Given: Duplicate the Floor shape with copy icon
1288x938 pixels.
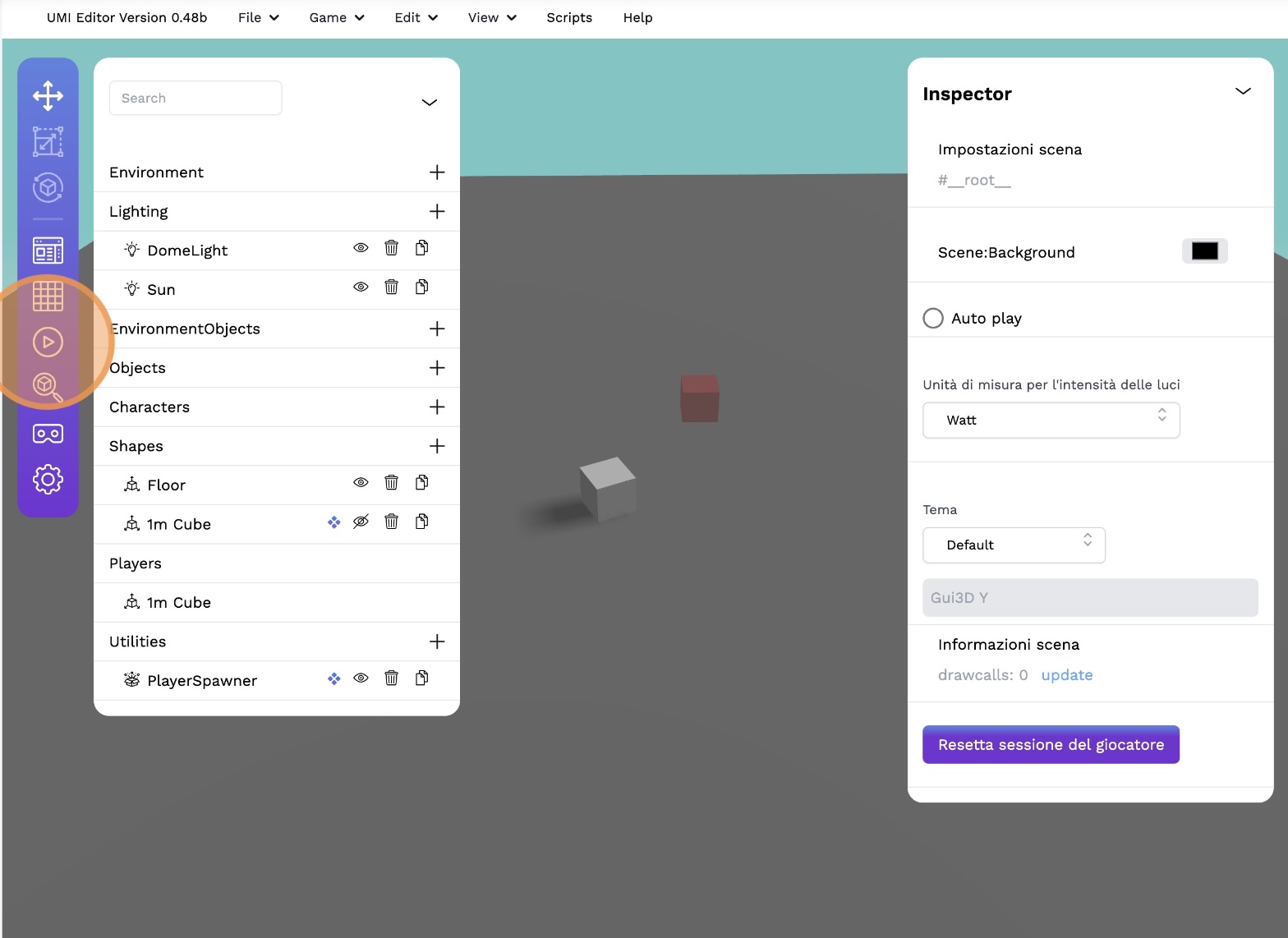Looking at the screenshot, I should click(x=421, y=483).
